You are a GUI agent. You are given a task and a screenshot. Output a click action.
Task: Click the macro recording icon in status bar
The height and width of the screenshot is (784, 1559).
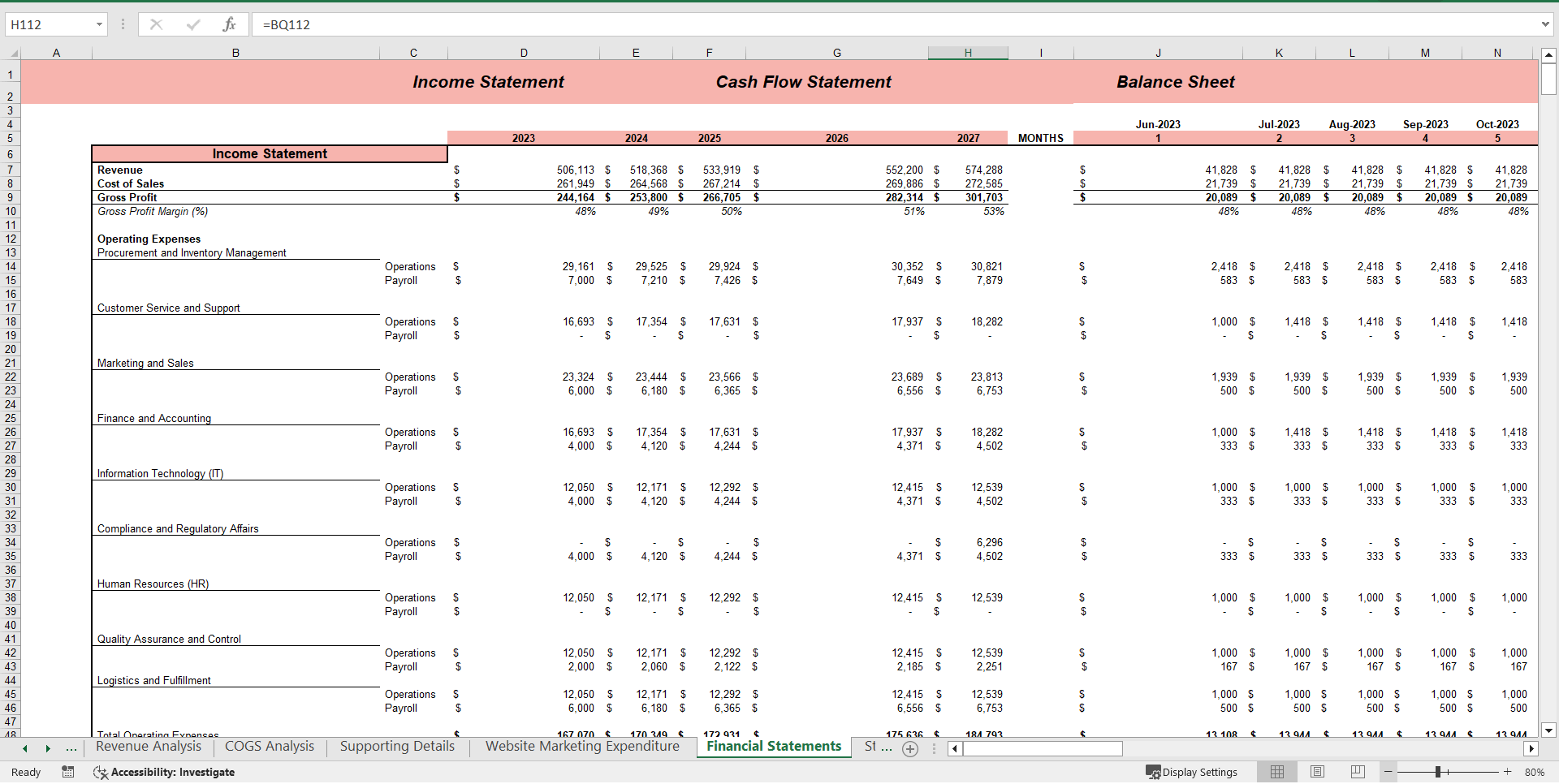pos(68,772)
